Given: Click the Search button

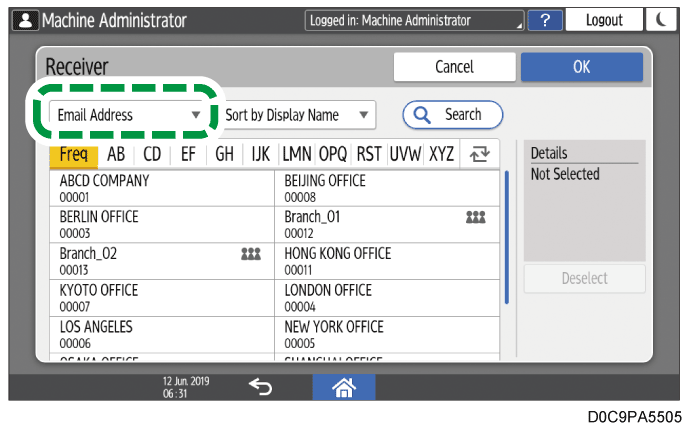Looking at the screenshot, I should (452, 115).
